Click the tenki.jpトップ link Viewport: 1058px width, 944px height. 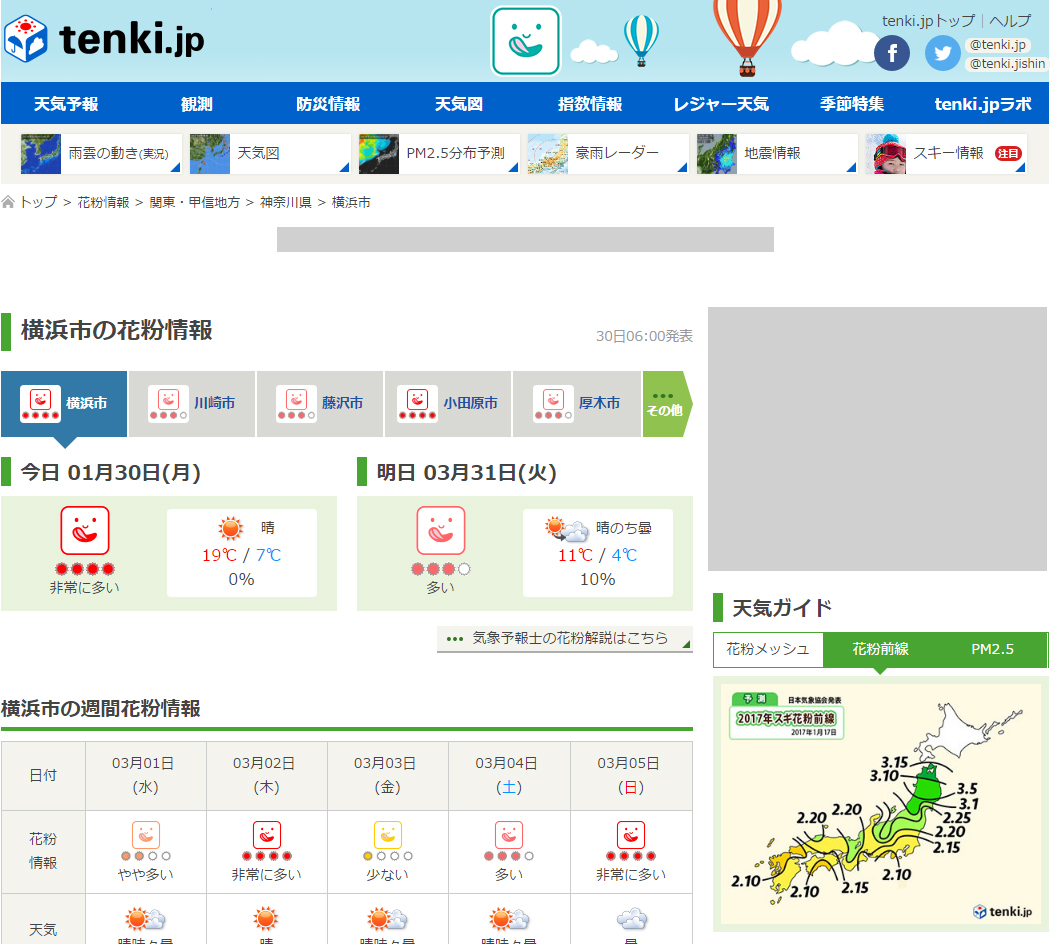tap(928, 21)
